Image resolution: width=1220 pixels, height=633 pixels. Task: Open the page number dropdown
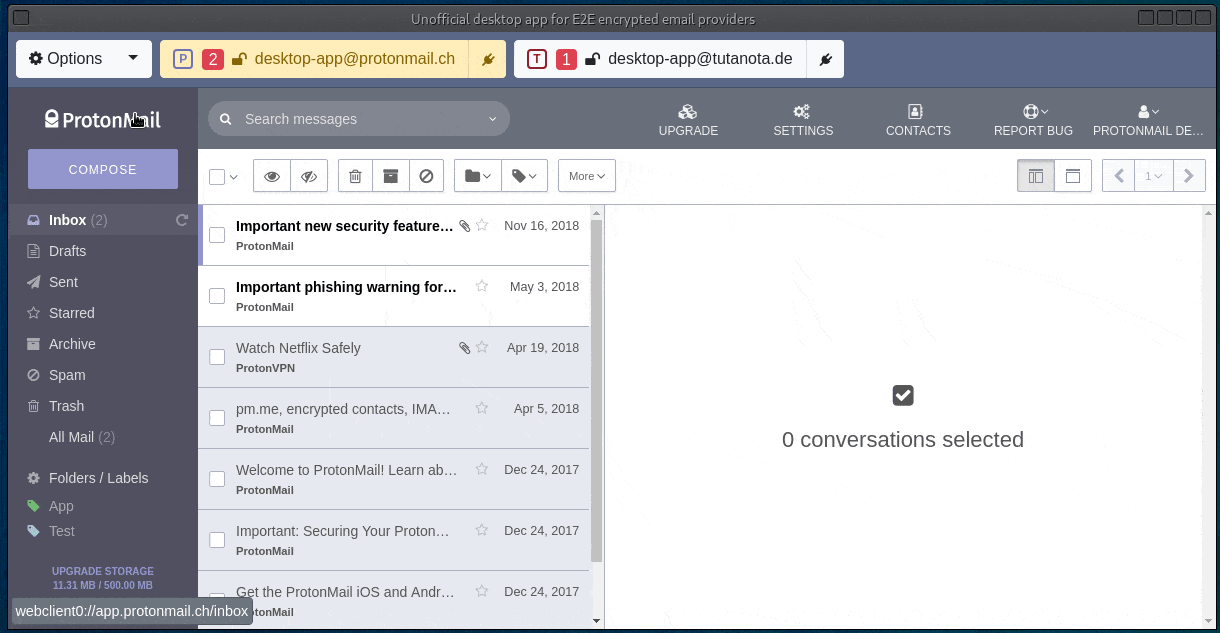coord(1154,176)
